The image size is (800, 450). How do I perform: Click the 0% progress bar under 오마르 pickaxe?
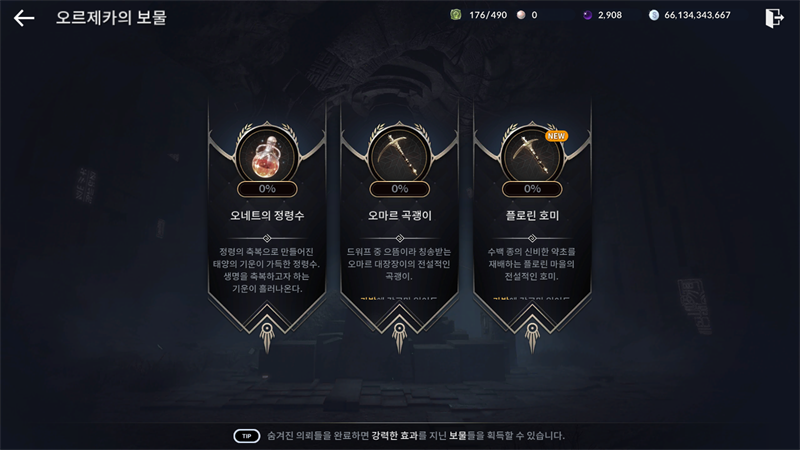click(x=399, y=189)
